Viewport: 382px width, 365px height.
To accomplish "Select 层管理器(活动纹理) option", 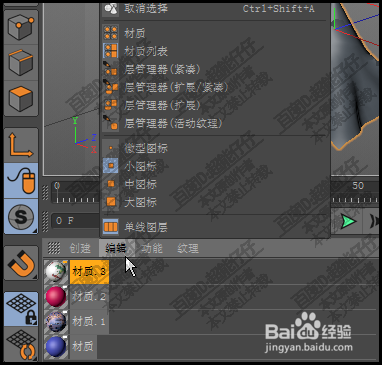I will point(215,123).
